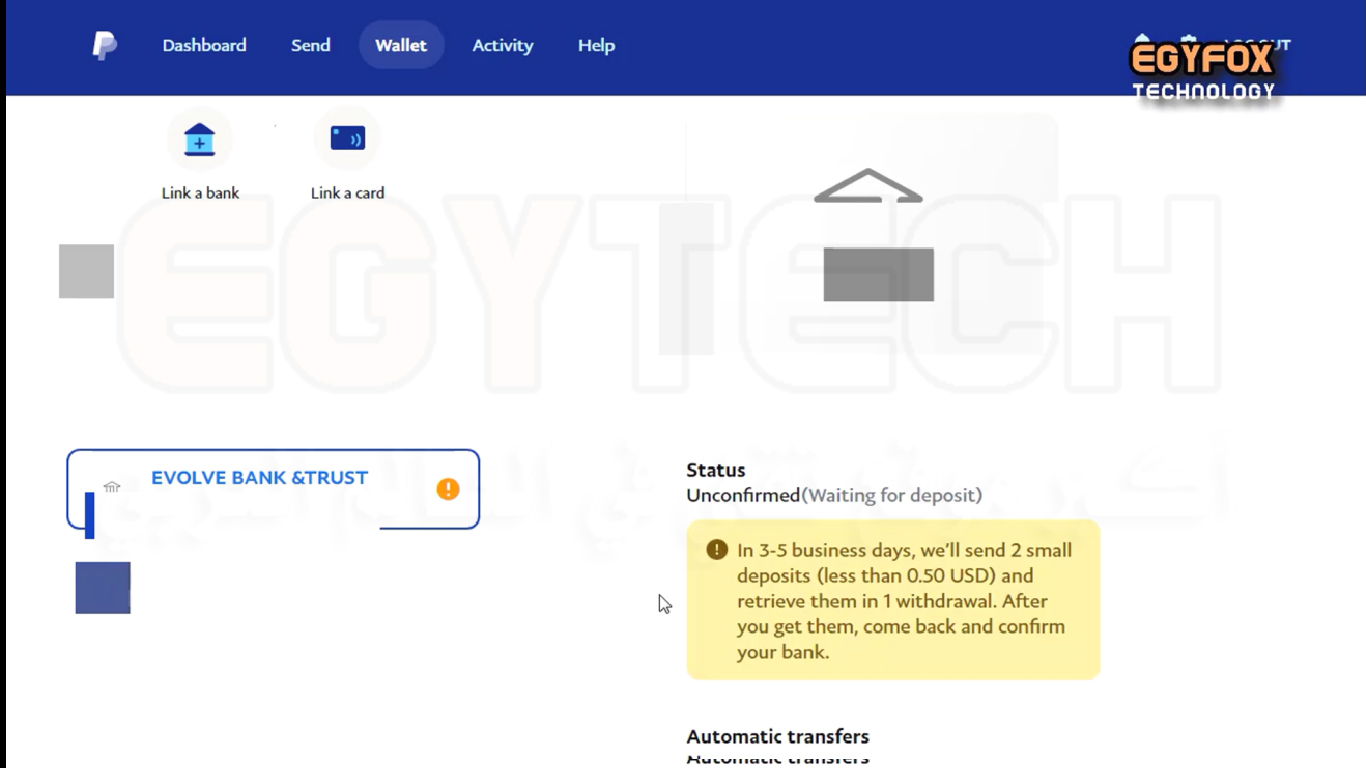Click the Link a card label
Screen dimensions: 1366x768
(x=347, y=193)
